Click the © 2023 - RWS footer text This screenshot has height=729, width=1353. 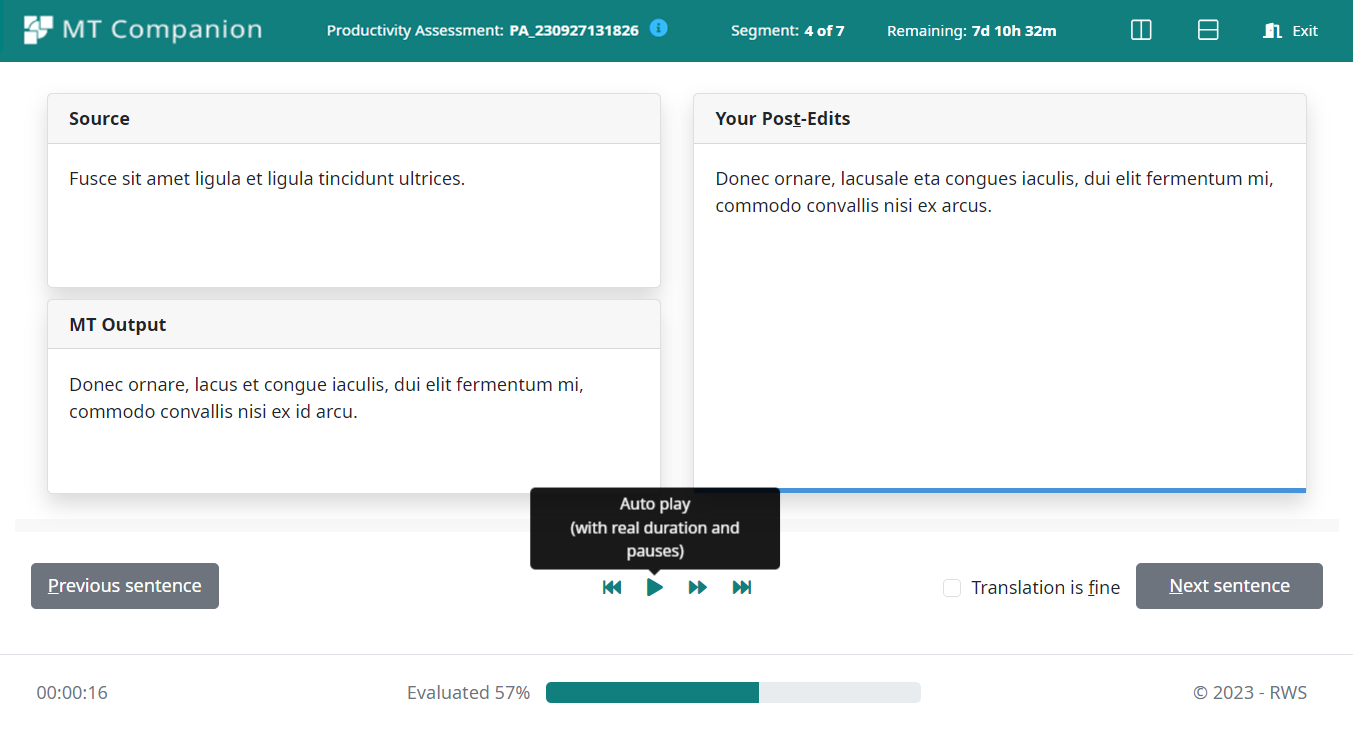click(x=1250, y=692)
